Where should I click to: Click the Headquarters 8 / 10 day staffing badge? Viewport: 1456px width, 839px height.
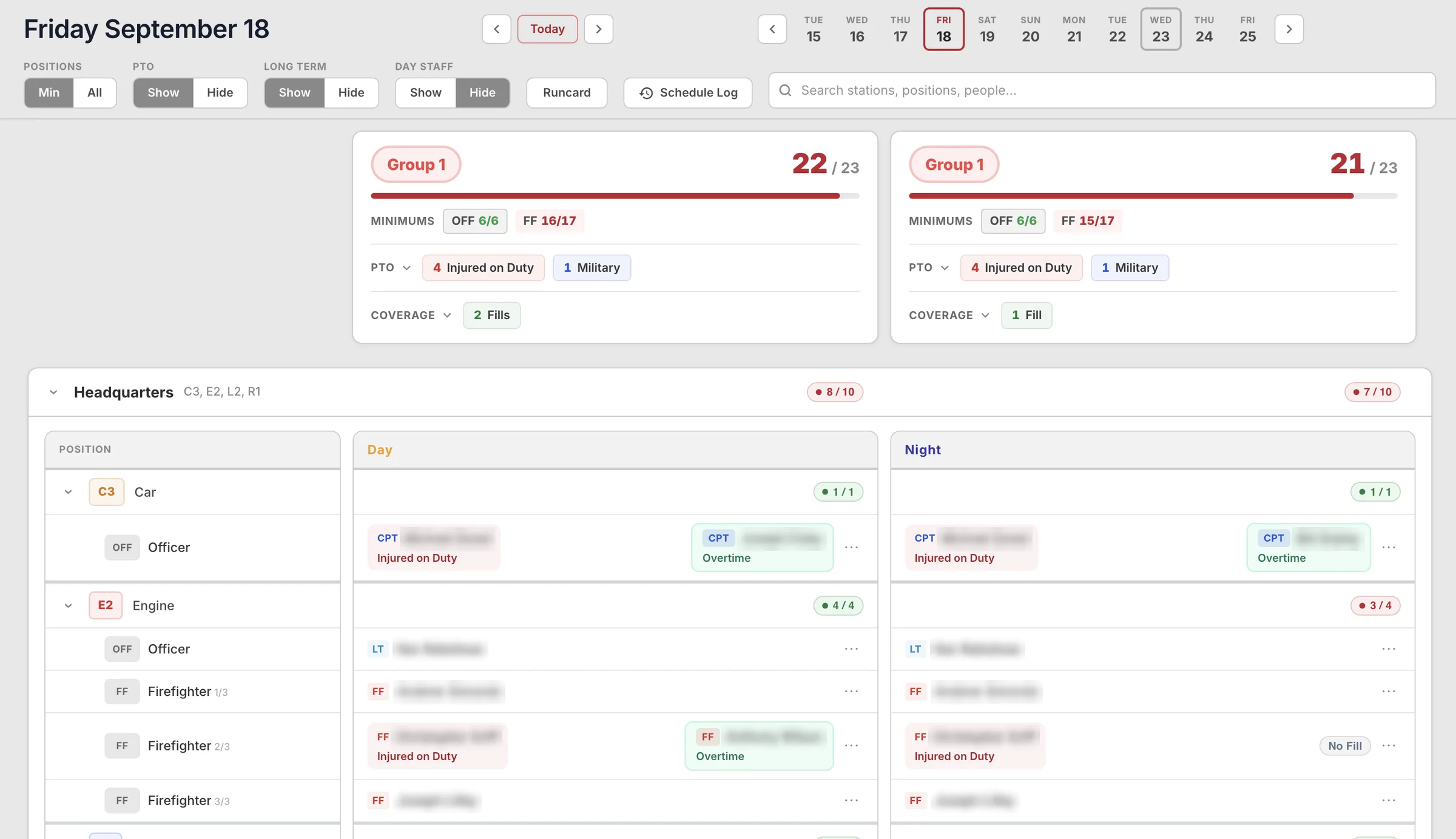[x=835, y=392]
